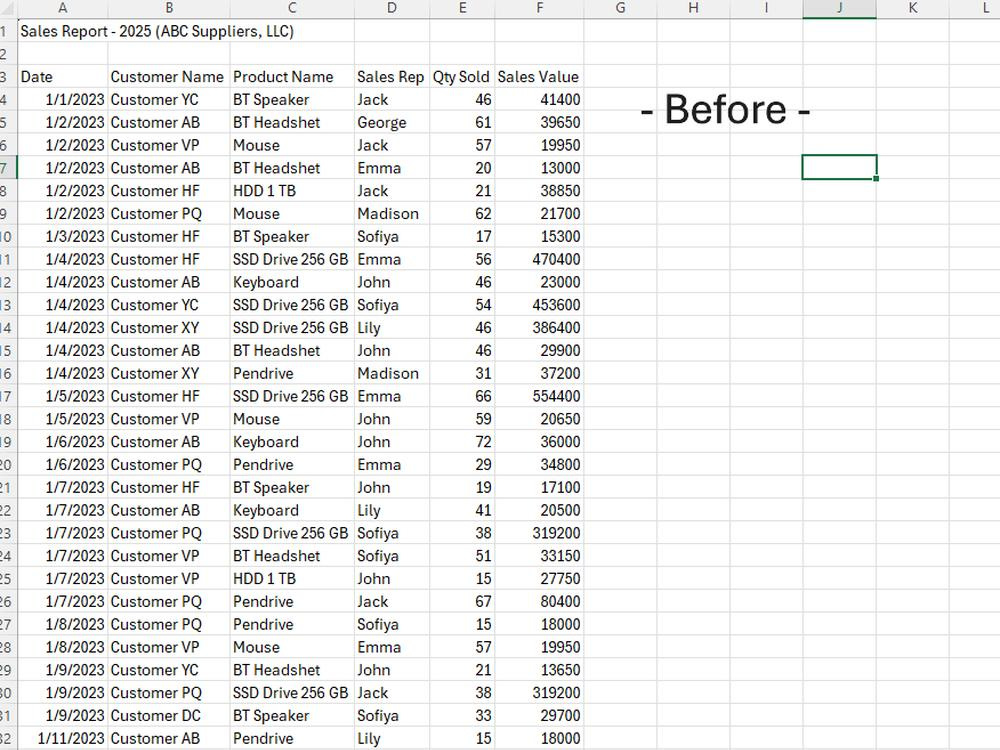Click sales value 34800
Viewport: 1000px width, 750px height.
point(540,465)
